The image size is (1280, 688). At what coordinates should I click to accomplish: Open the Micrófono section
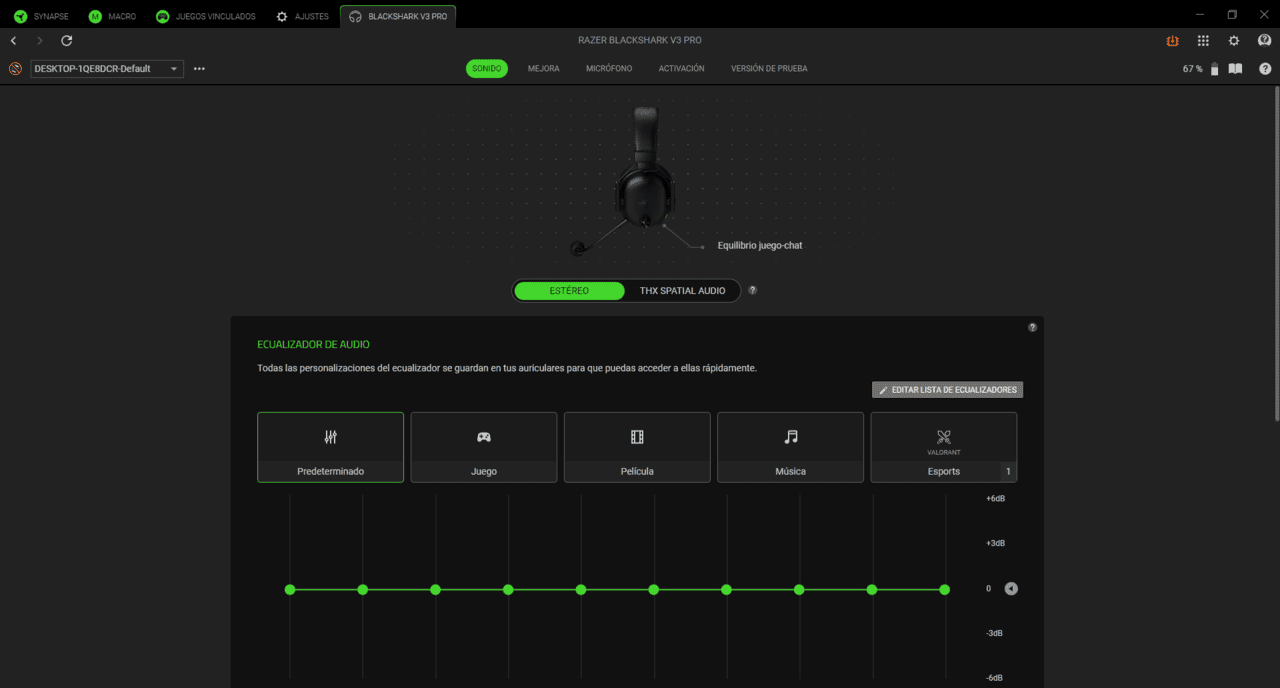[x=609, y=69]
